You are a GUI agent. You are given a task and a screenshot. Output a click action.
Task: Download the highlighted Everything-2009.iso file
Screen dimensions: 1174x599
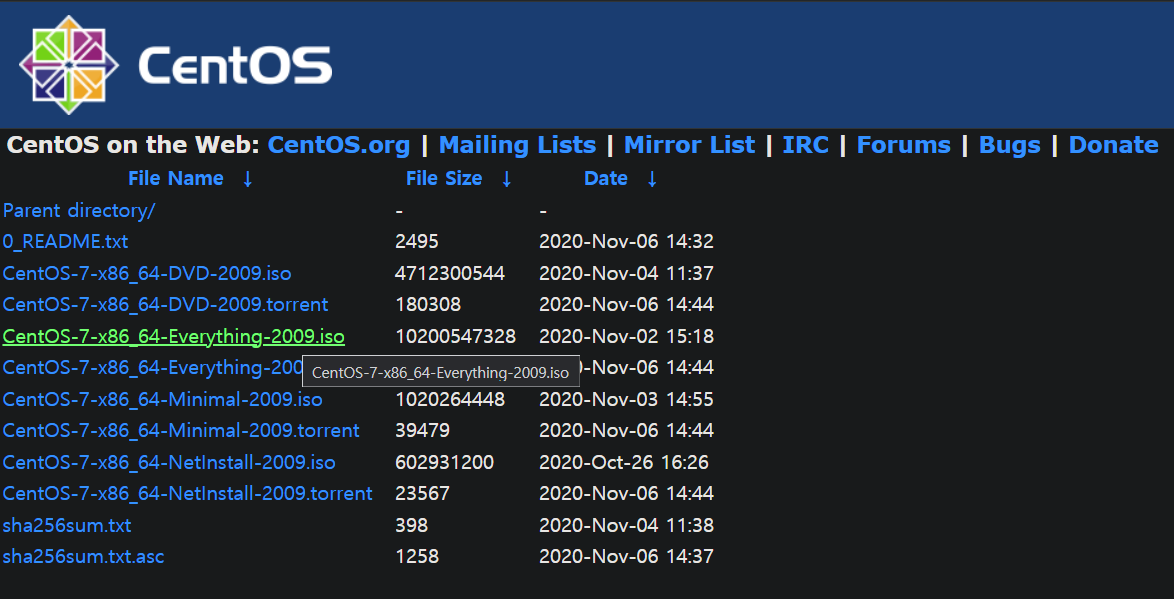[174, 336]
